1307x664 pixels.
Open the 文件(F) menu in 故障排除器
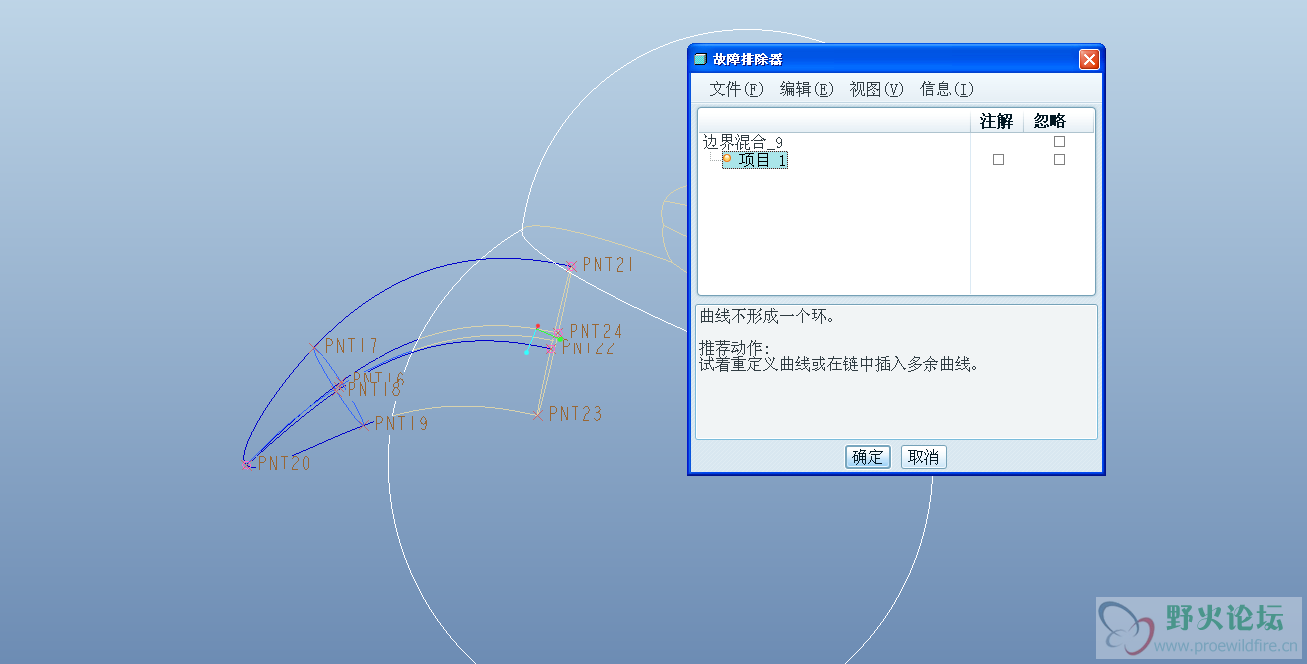pyautogui.click(x=736, y=89)
